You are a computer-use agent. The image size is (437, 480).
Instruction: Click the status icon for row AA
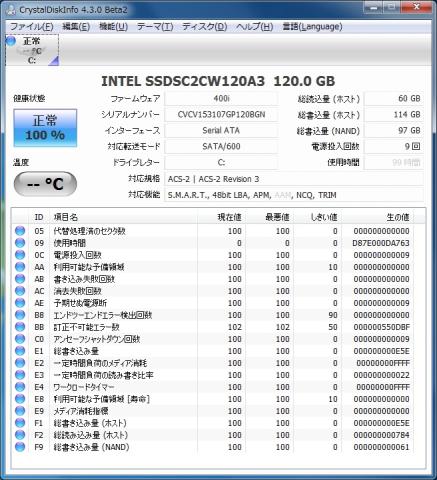tap(20, 267)
